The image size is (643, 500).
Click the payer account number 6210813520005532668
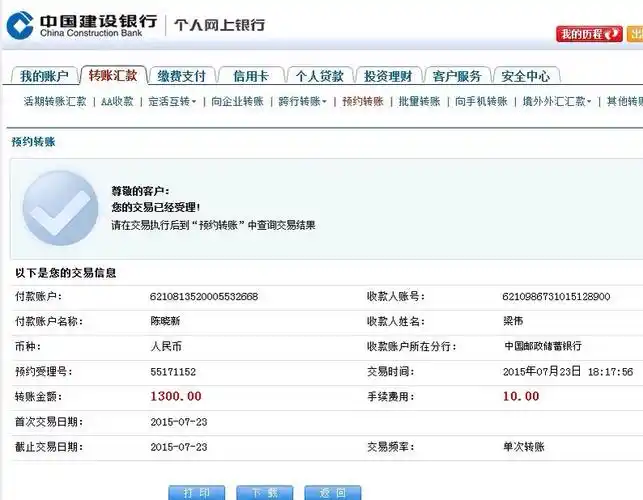point(204,297)
